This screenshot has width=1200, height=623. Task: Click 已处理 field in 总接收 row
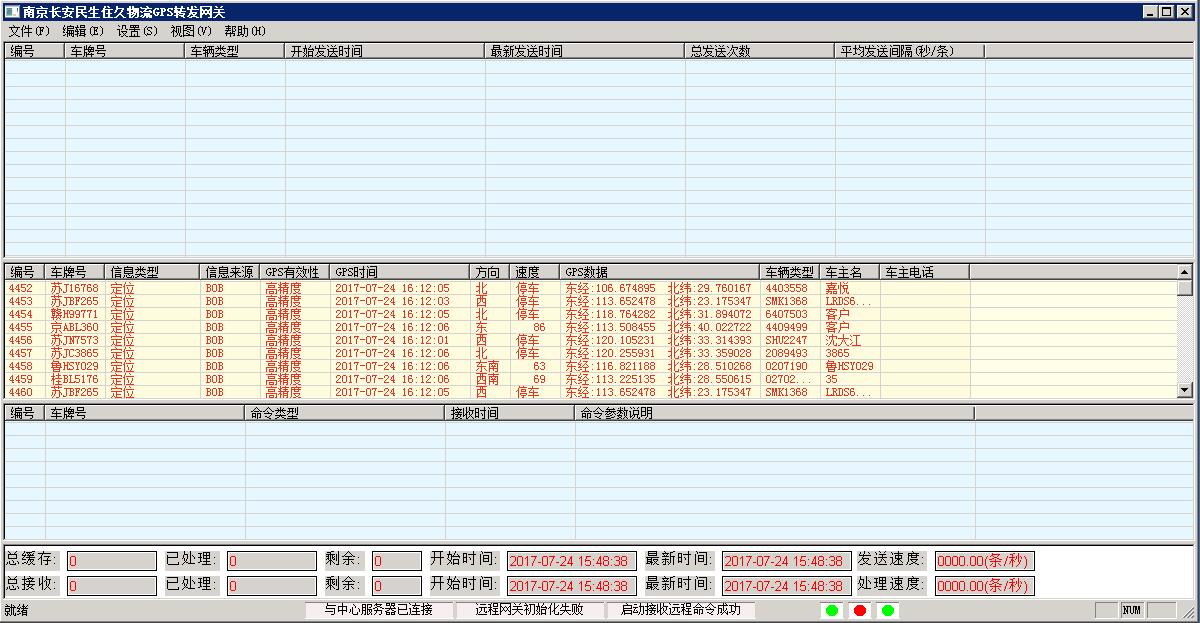272,586
